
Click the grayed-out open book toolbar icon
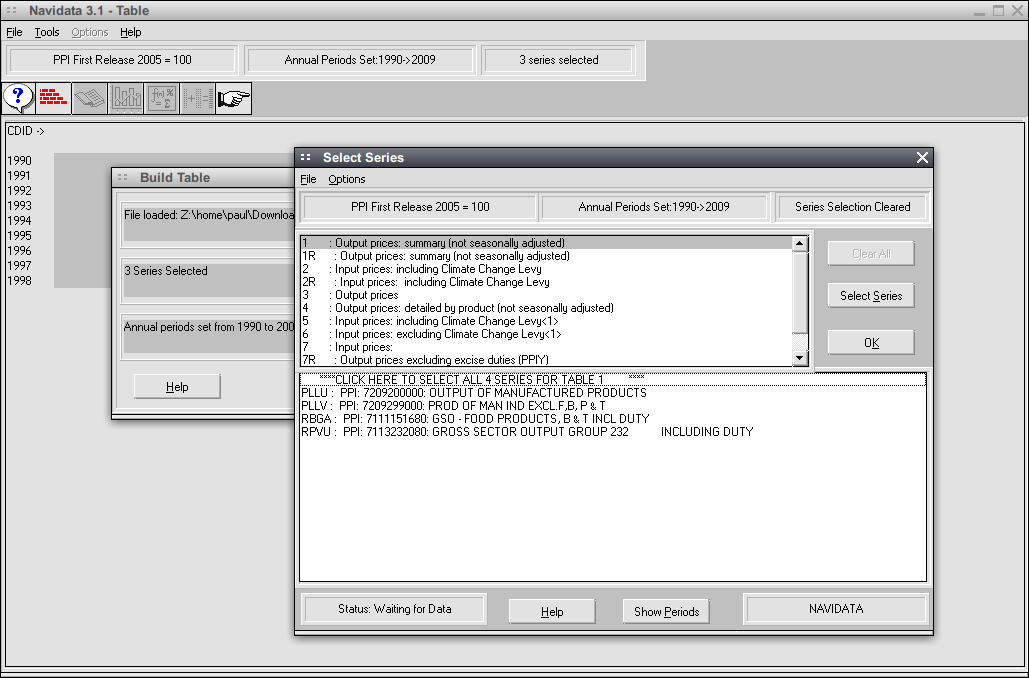[x=90, y=98]
